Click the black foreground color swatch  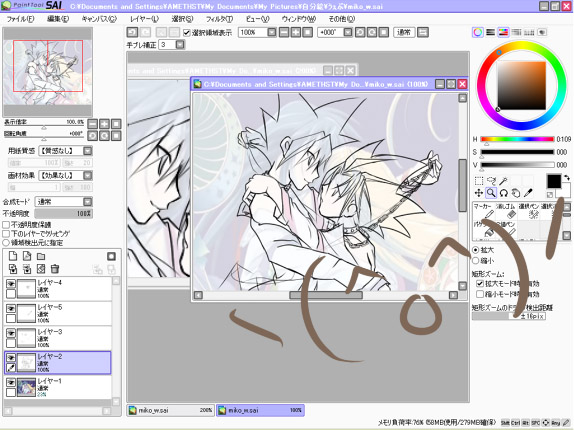pos(554,181)
